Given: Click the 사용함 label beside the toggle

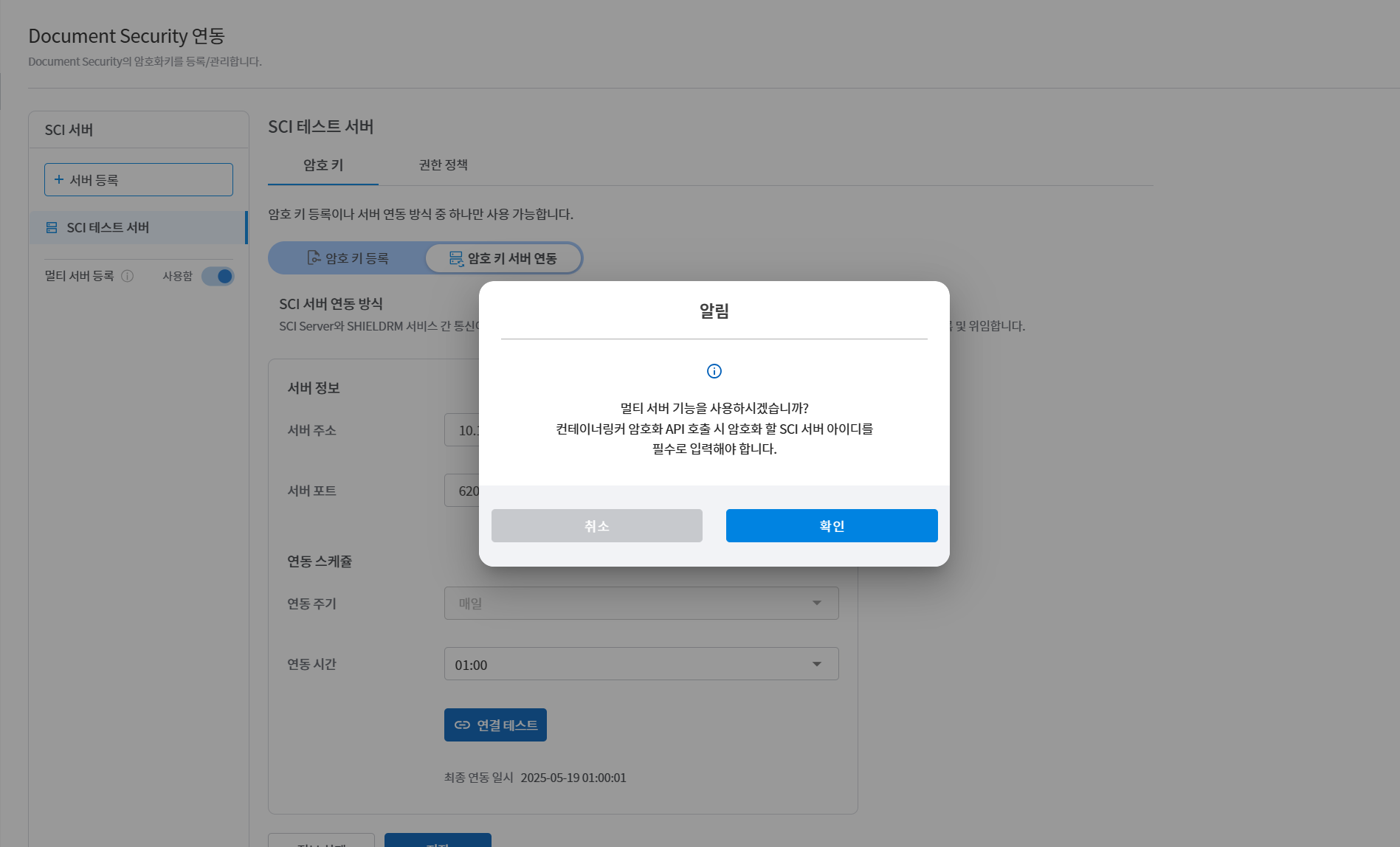Looking at the screenshot, I should (177, 276).
